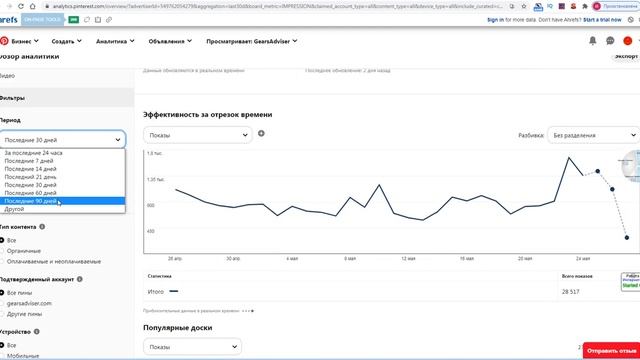
Task: Click the browser address bar URL
Action: pyautogui.click(x=278, y=6)
